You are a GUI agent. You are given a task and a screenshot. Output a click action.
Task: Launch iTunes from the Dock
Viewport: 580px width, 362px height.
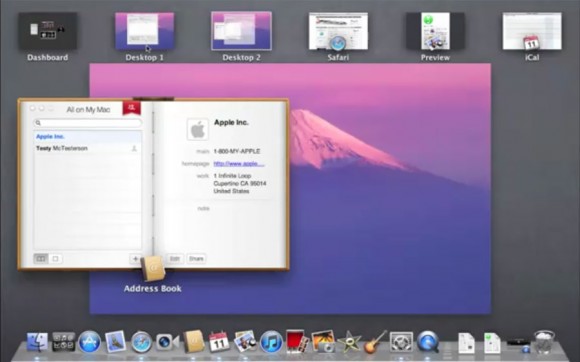271,342
